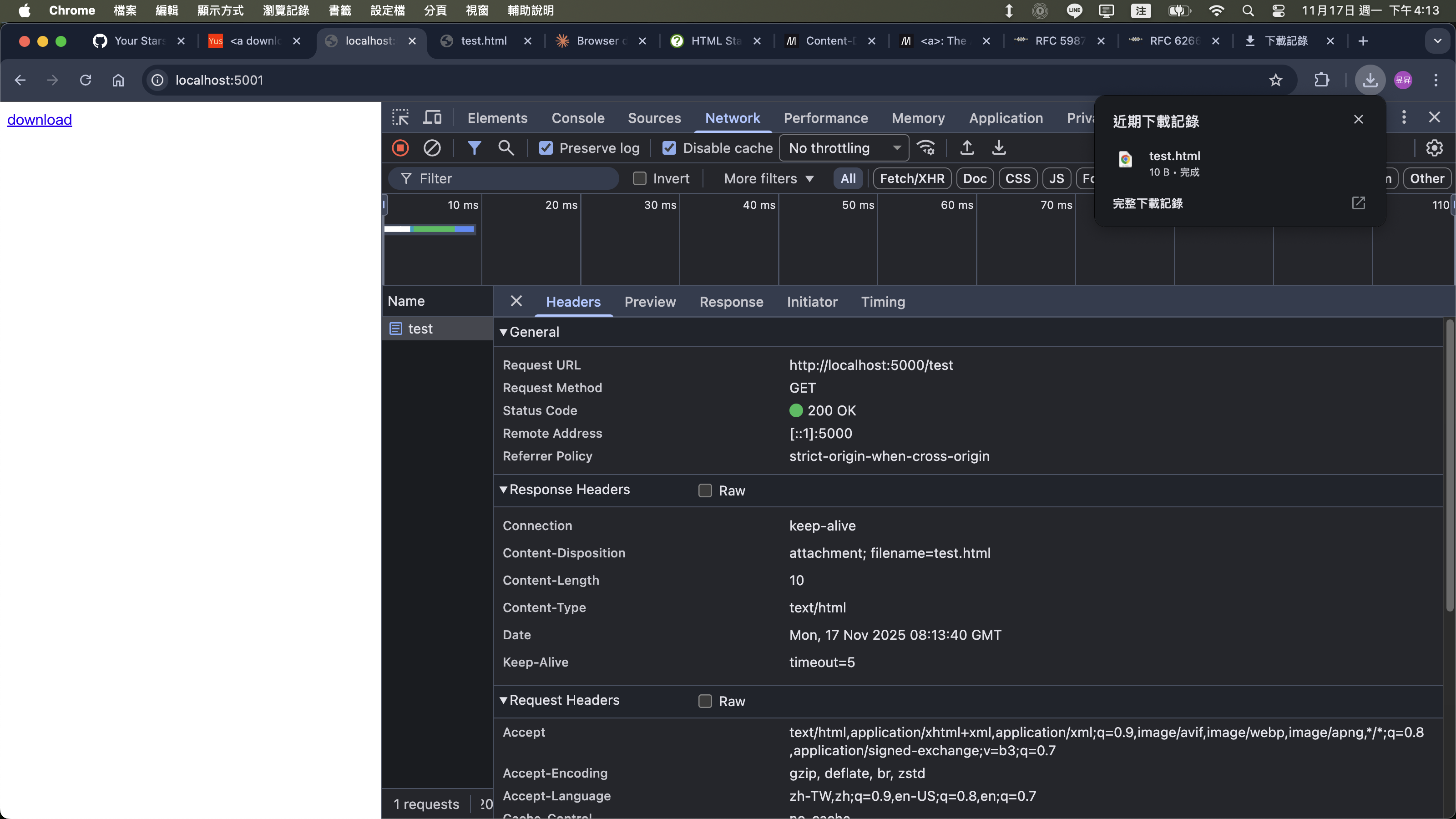Expand the More filters dropdown
Viewport: 1456px width, 819px height.
(x=768, y=179)
